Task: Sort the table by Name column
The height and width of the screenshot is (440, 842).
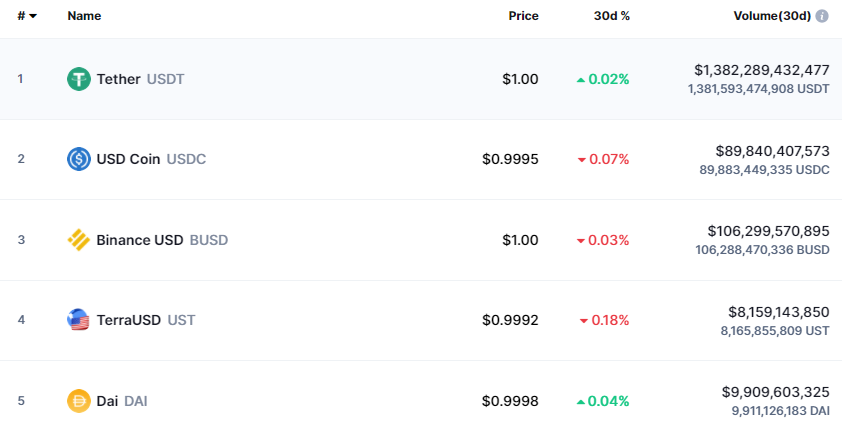Action: point(84,16)
